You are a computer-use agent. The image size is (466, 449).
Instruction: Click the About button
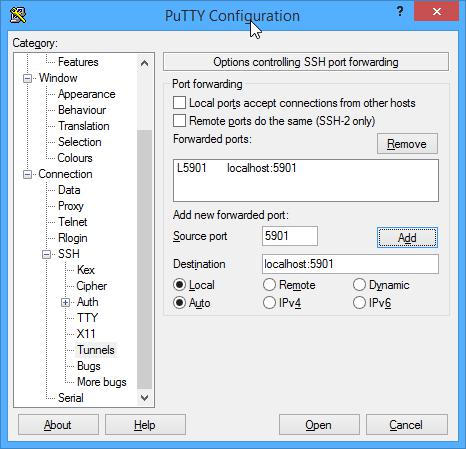coord(58,425)
